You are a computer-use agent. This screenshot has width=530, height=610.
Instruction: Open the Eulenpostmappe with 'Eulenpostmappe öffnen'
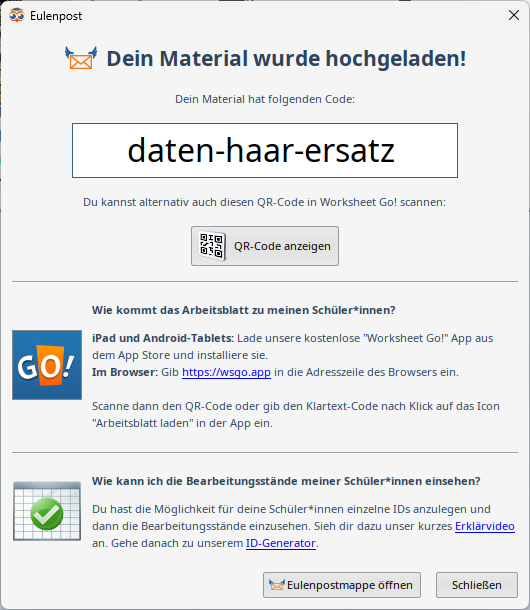pos(342,585)
